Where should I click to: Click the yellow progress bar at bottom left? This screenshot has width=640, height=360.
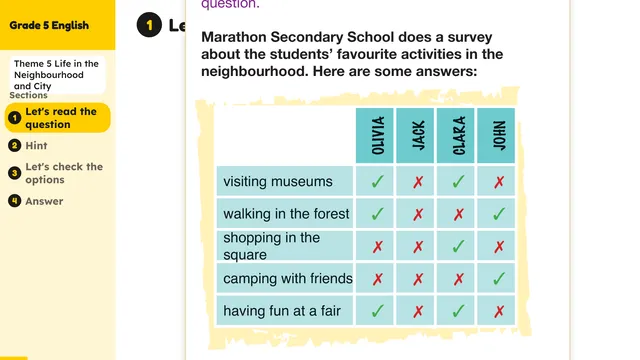tap(13, 358)
